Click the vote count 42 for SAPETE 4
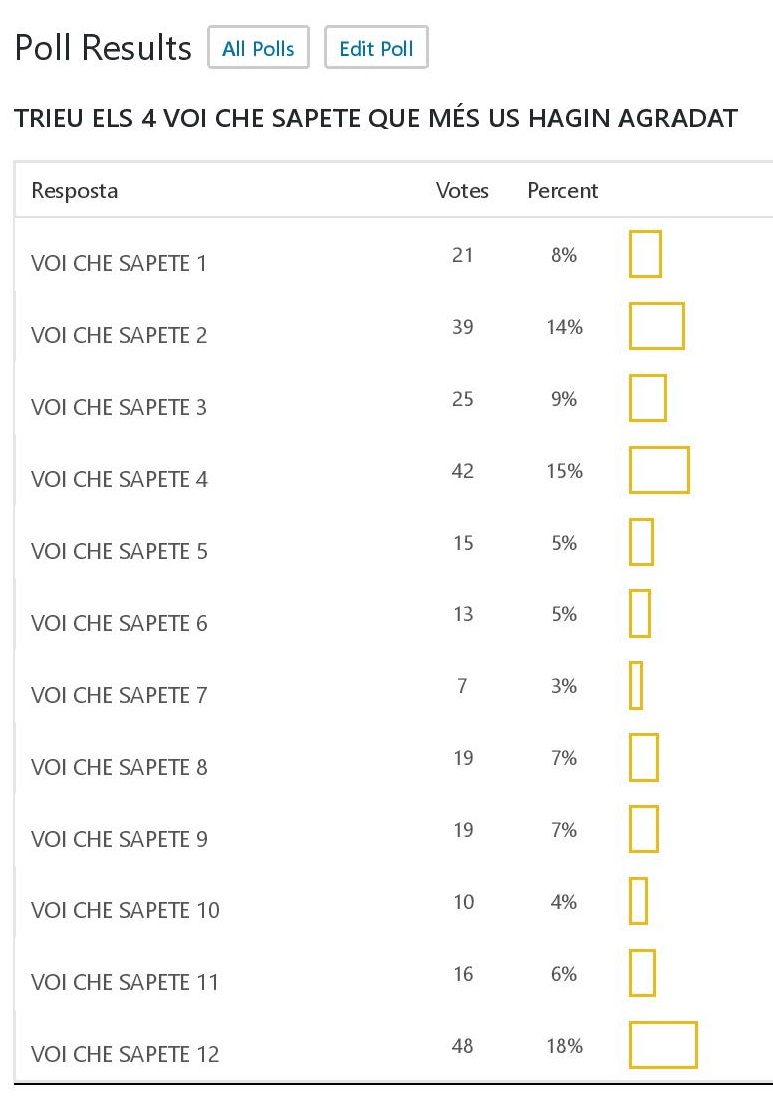This screenshot has height=1101, width=773. click(462, 471)
